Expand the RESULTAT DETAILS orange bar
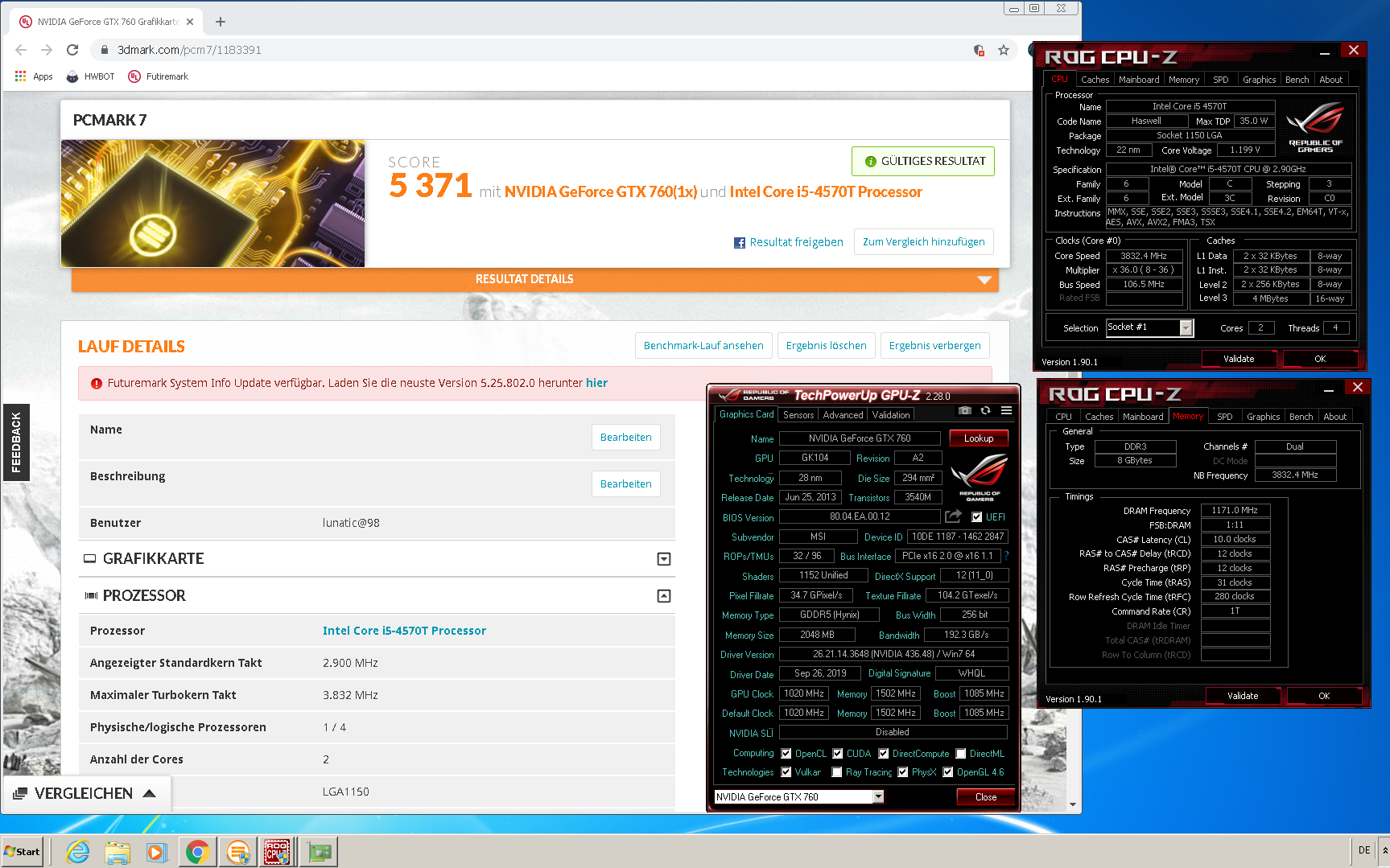This screenshot has width=1390, height=868. [x=535, y=279]
